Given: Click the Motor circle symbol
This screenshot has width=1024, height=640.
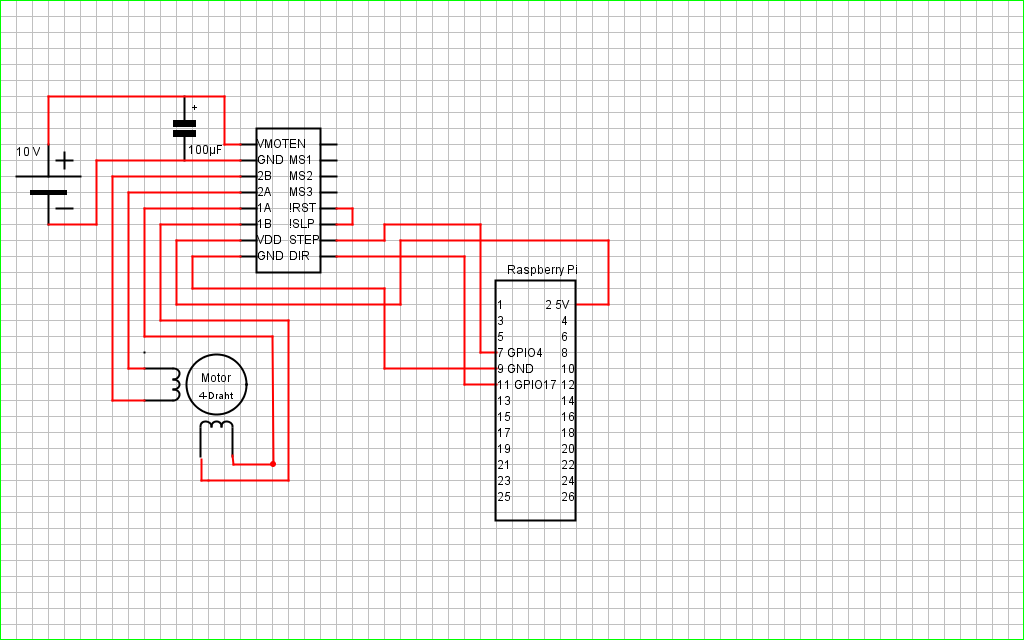Looking at the screenshot, I should (x=216, y=385).
